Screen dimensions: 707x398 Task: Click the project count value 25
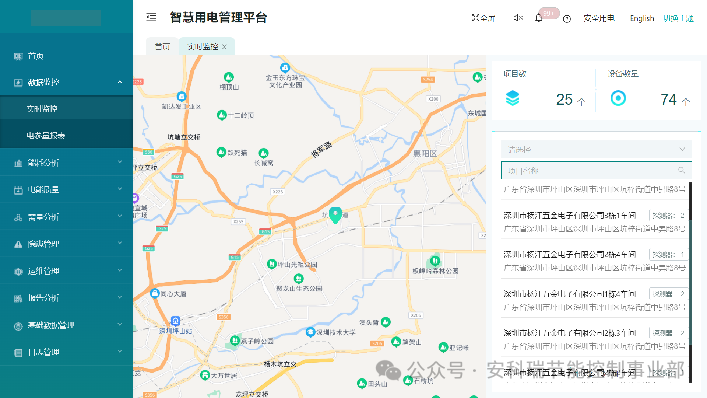click(565, 100)
